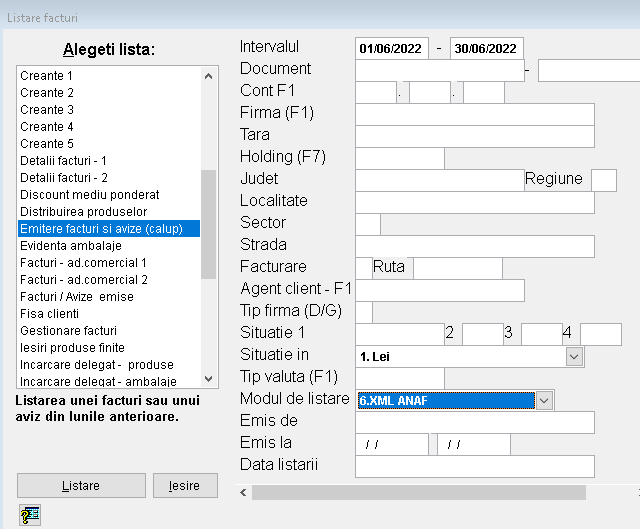Click the Listare button
The height and width of the screenshot is (529, 640).
coord(81,486)
